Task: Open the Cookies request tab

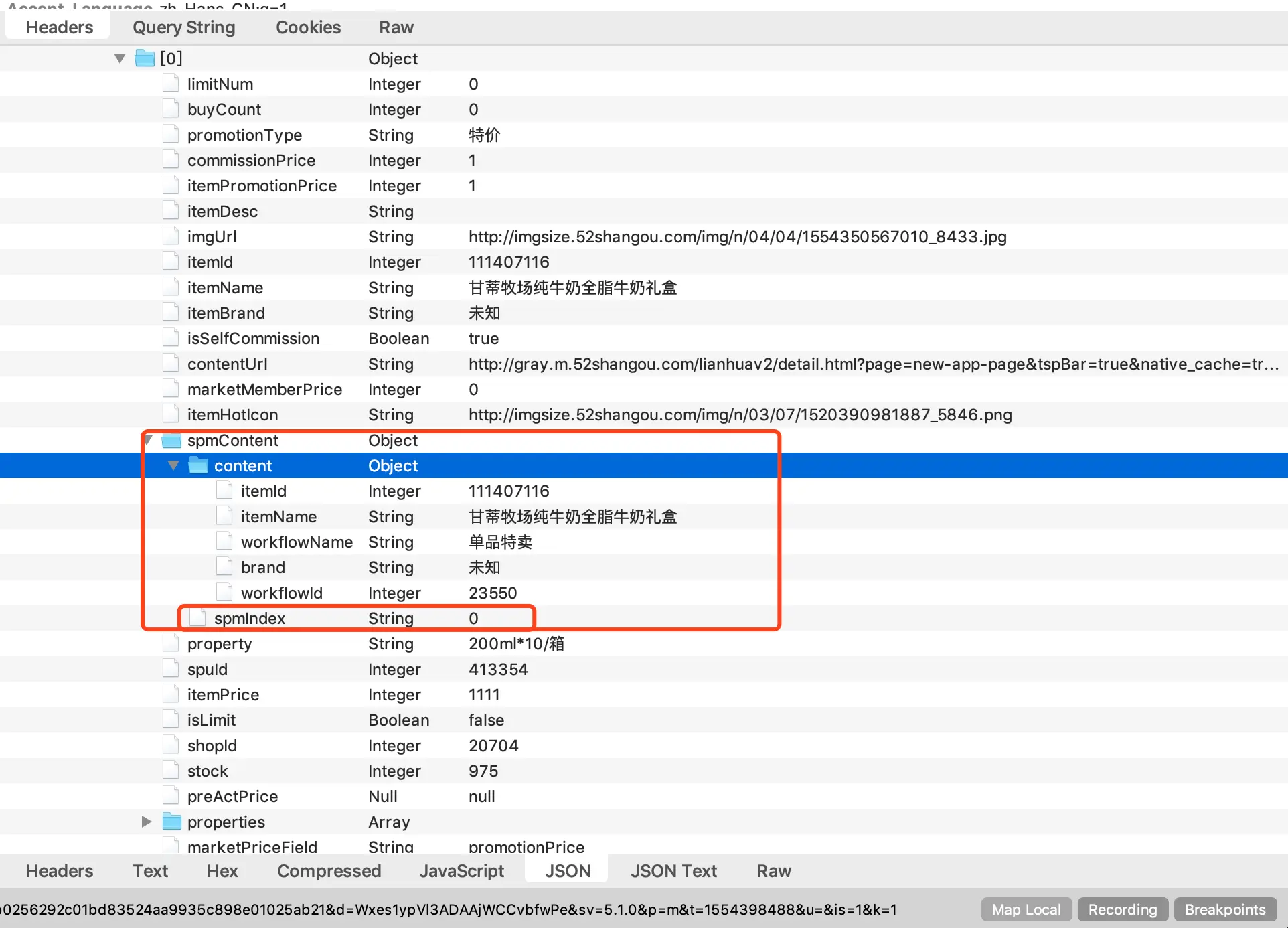Action: tap(308, 27)
